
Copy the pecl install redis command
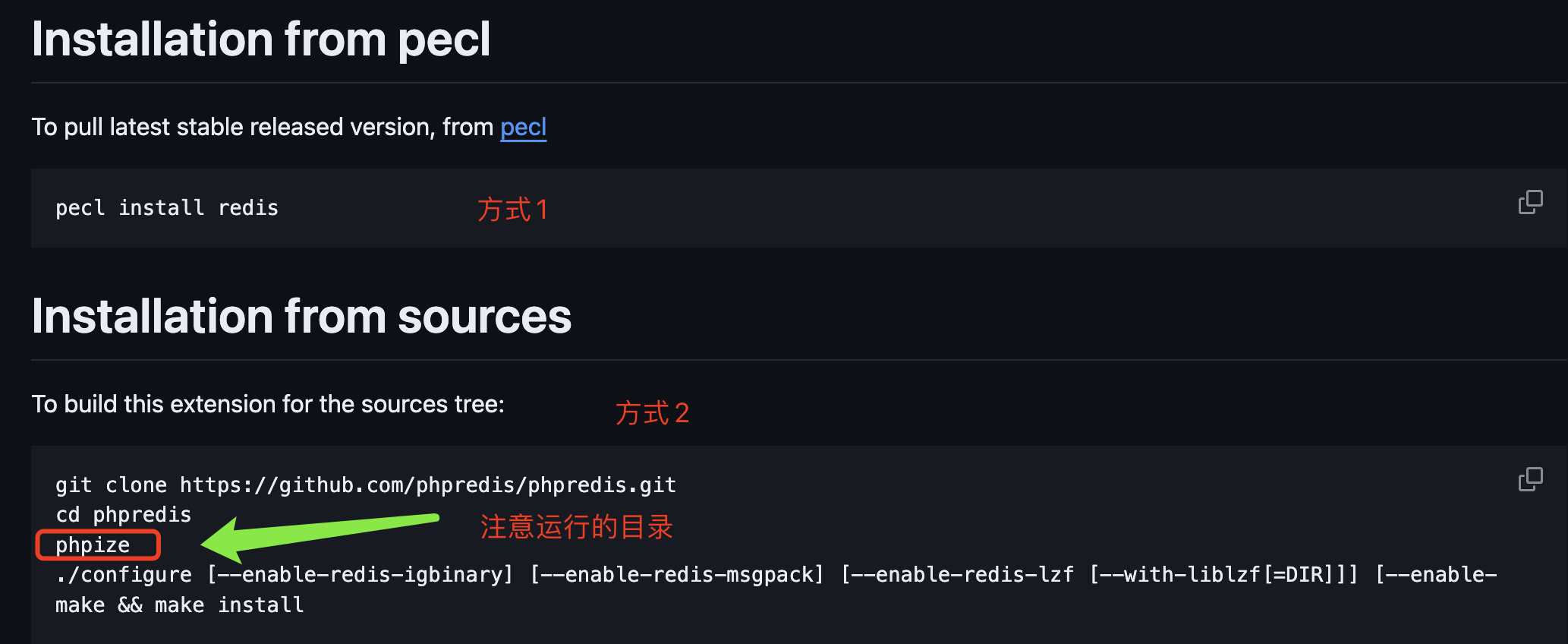click(x=1530, y=202)
